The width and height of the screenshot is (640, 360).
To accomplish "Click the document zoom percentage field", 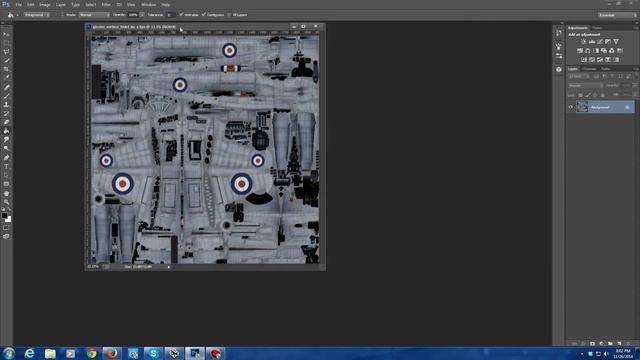I will pos(93,267).
